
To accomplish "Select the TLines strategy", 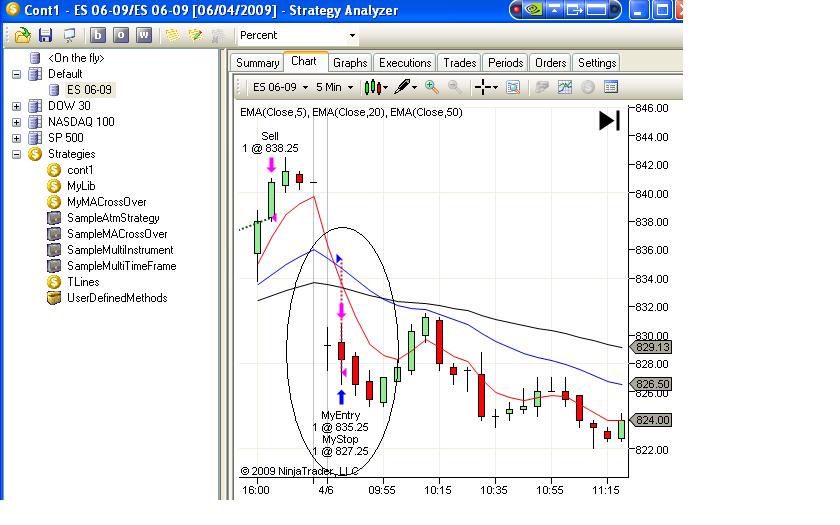I will 83,282.
